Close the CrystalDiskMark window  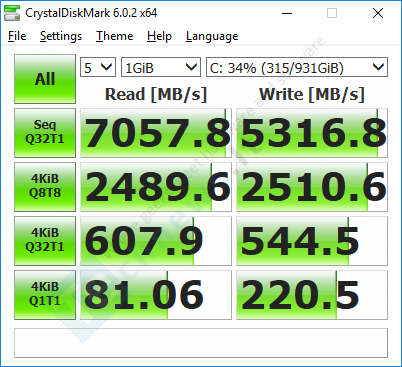(378, 13)
